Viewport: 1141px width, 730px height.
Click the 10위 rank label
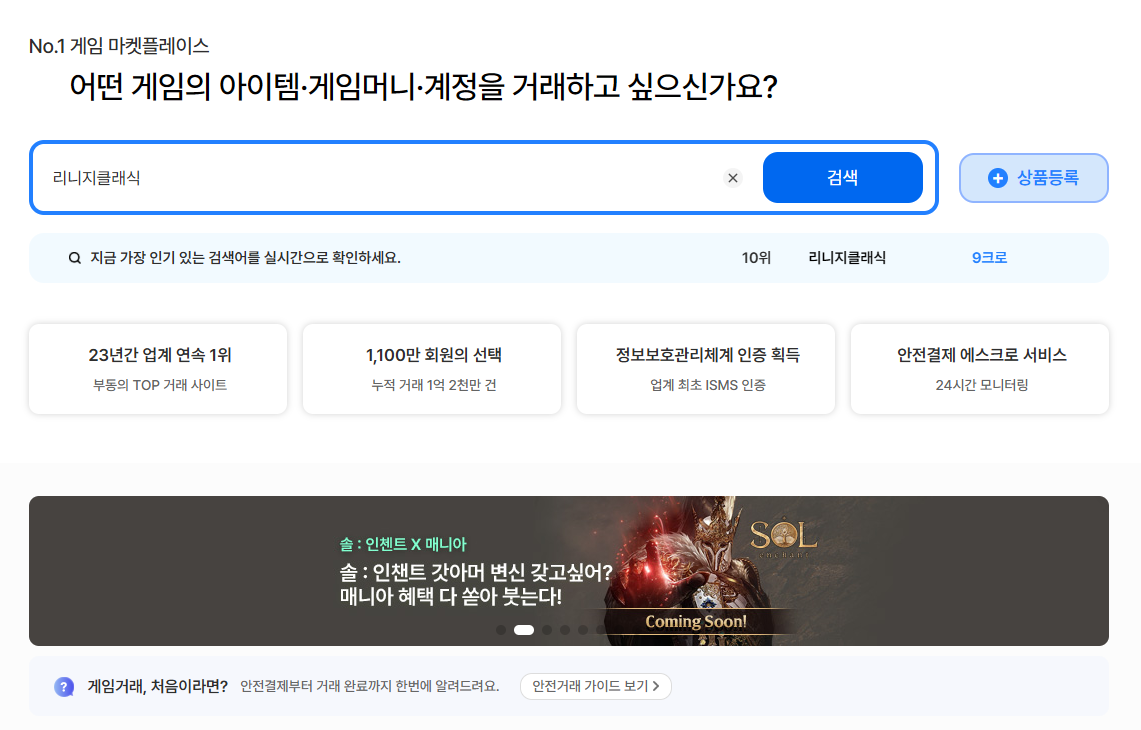[x=756, y=258]
